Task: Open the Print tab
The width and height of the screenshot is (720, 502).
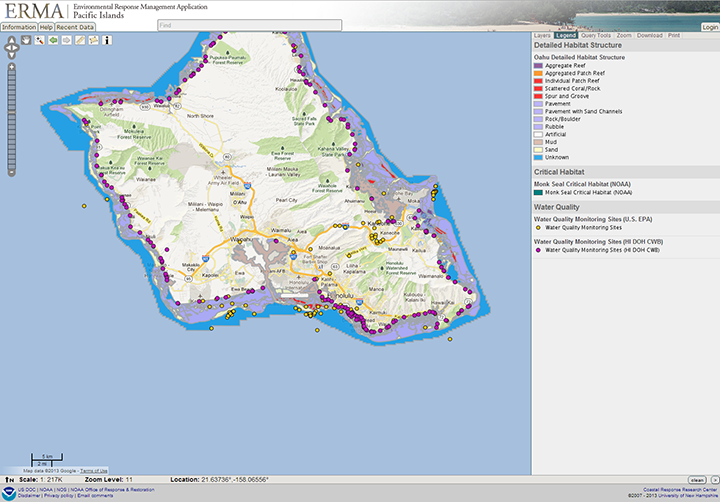Action: point(674,35)
